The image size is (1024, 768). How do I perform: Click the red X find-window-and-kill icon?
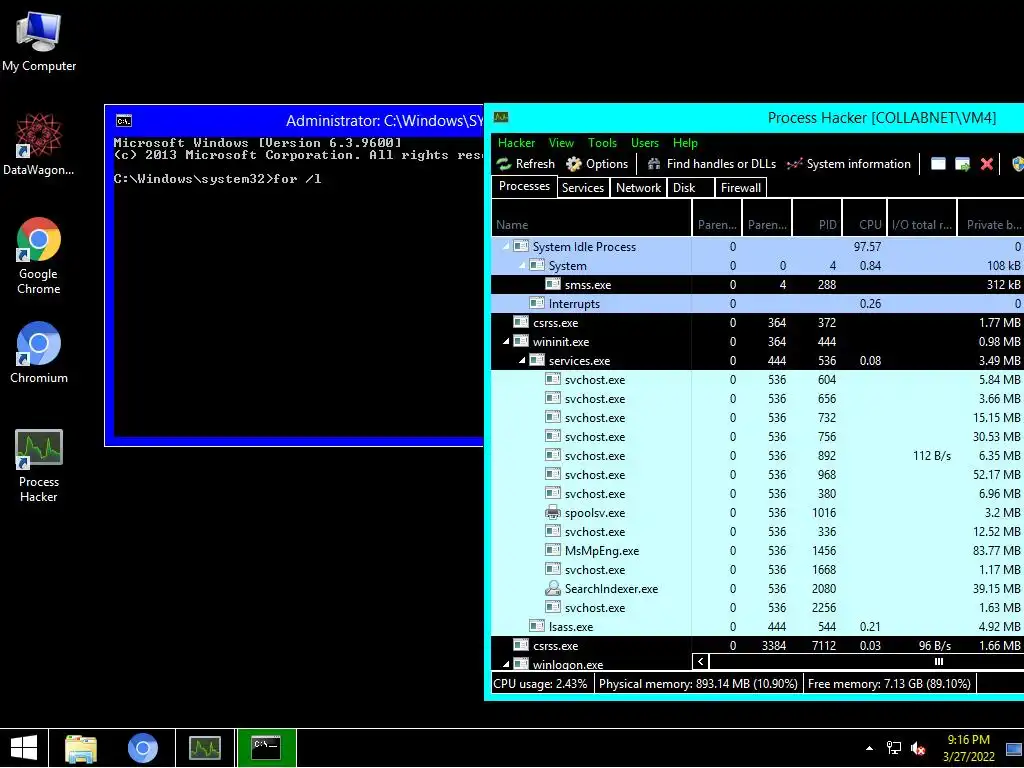[986, 163]
